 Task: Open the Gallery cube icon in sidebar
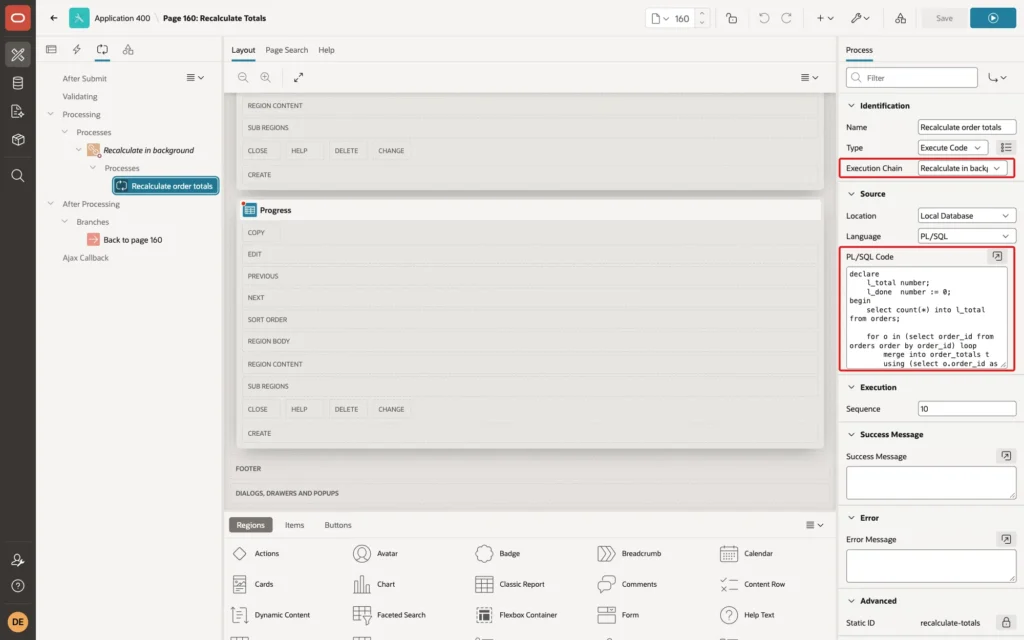point(18,139)
